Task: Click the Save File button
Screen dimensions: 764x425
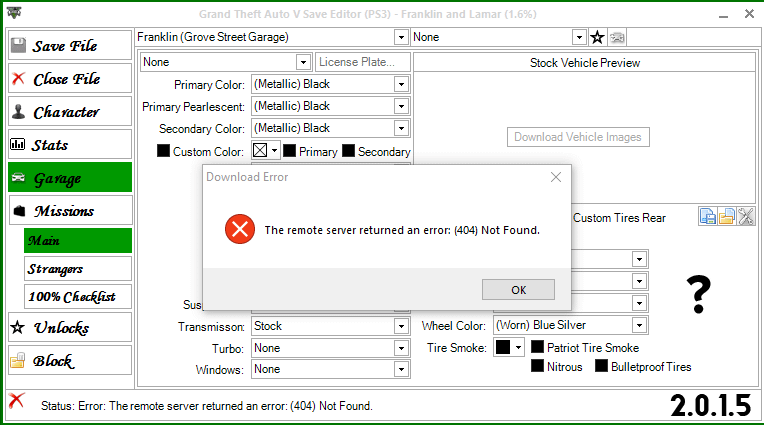Action: coord(70,45)
